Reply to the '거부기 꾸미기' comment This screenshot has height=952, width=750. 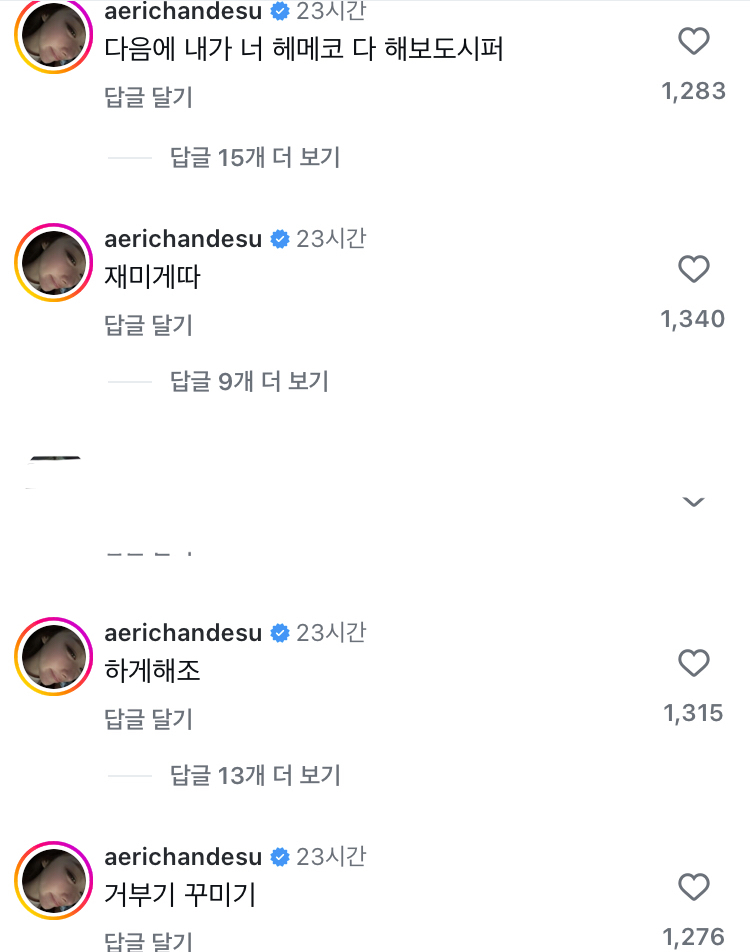[148, 940]
